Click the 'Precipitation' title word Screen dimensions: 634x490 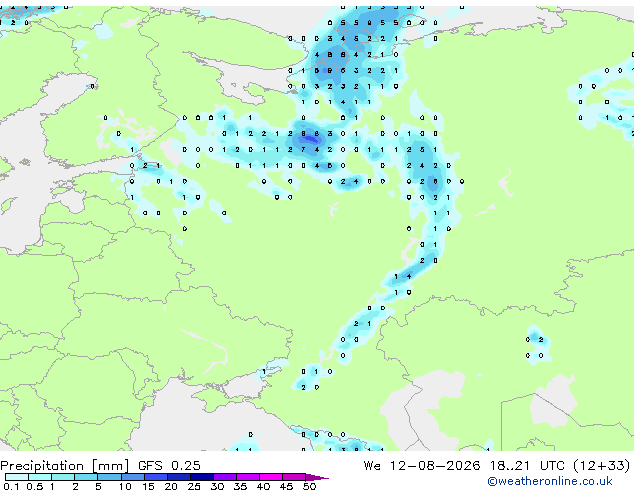[42, 466]
